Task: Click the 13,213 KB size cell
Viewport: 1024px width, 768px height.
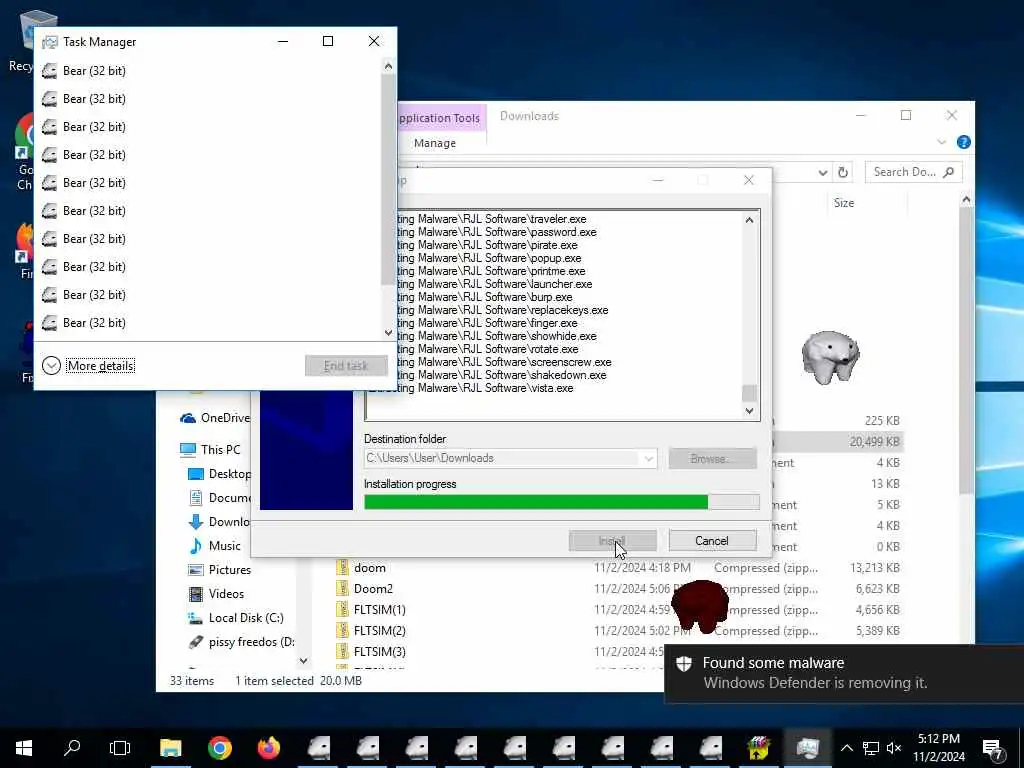Action: [874, 568]
